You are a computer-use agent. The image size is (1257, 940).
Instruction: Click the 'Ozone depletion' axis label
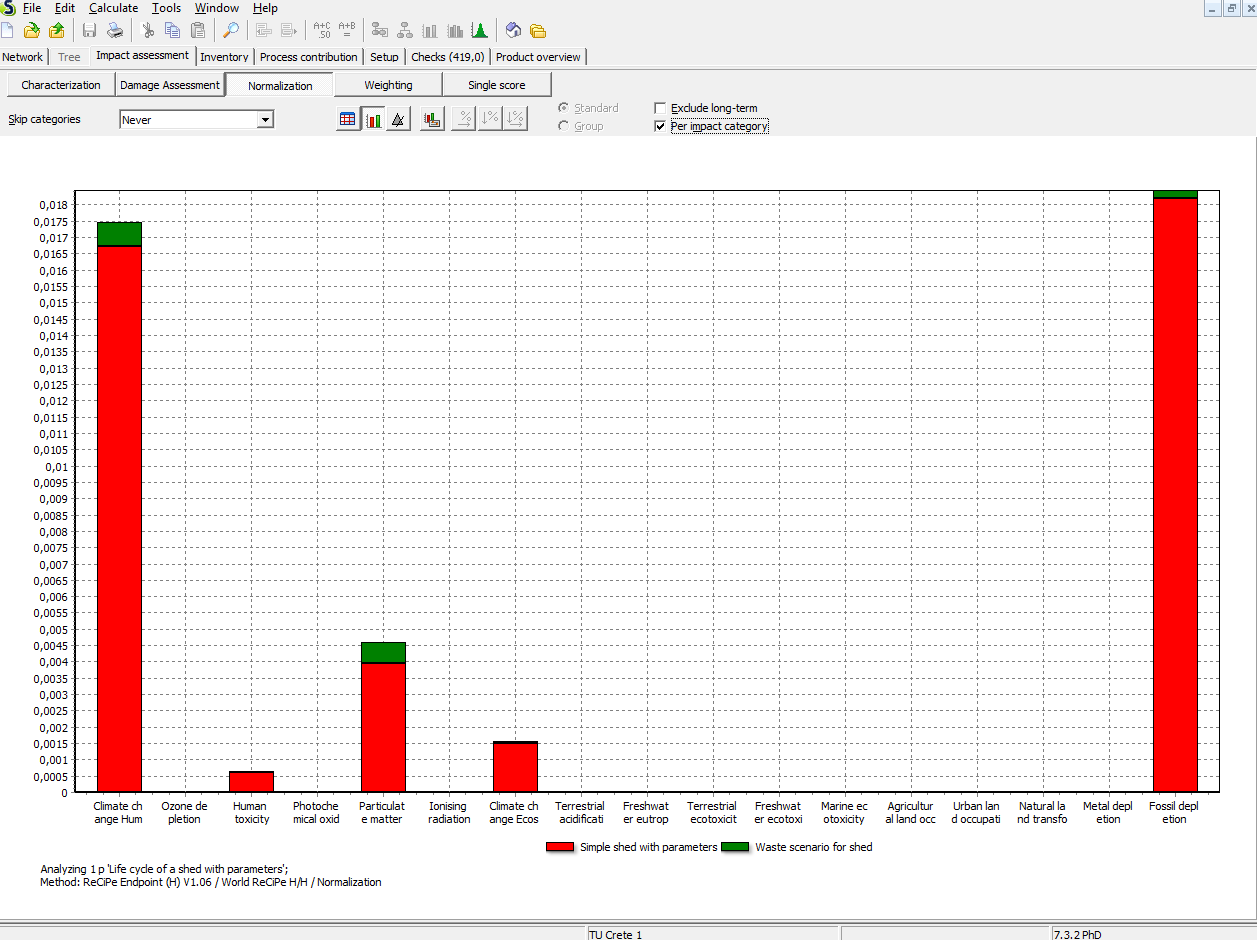pos(185,813)
